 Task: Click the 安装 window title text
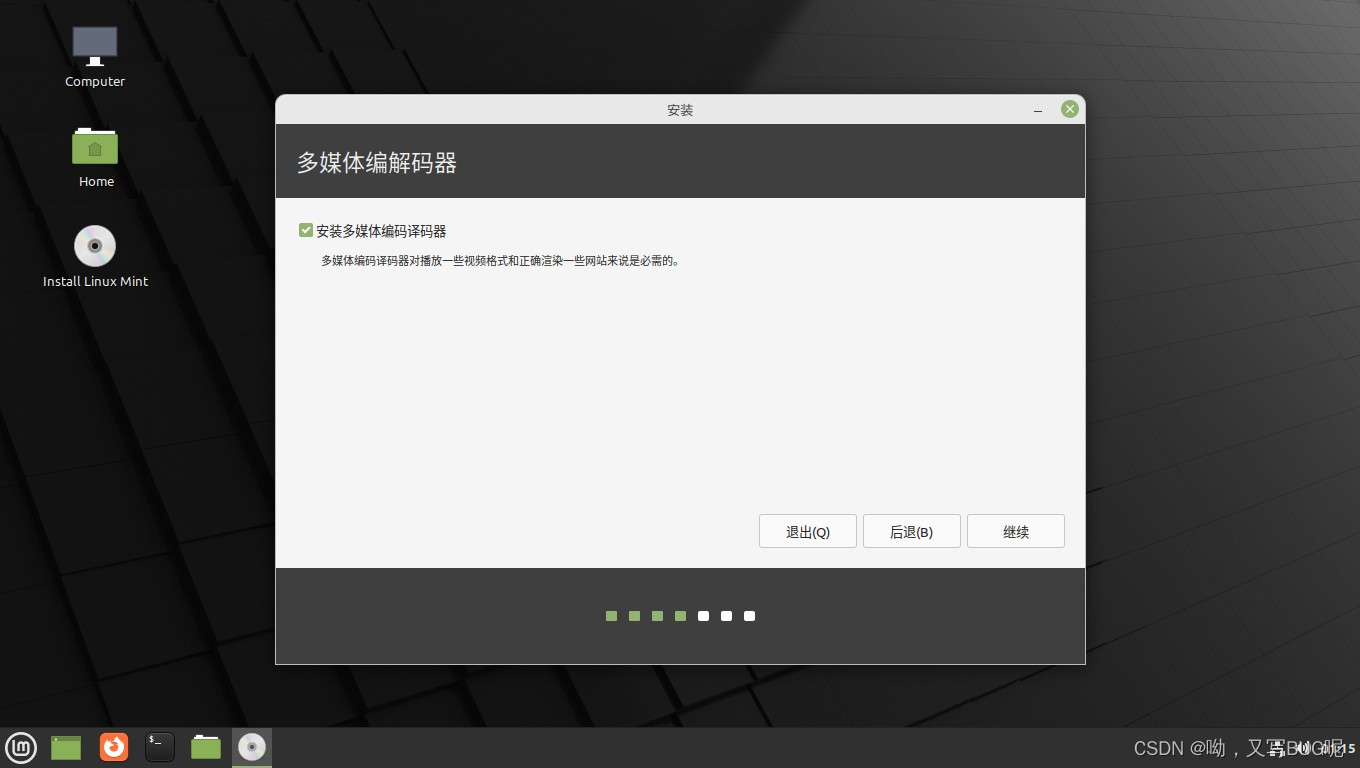point(680,110)
